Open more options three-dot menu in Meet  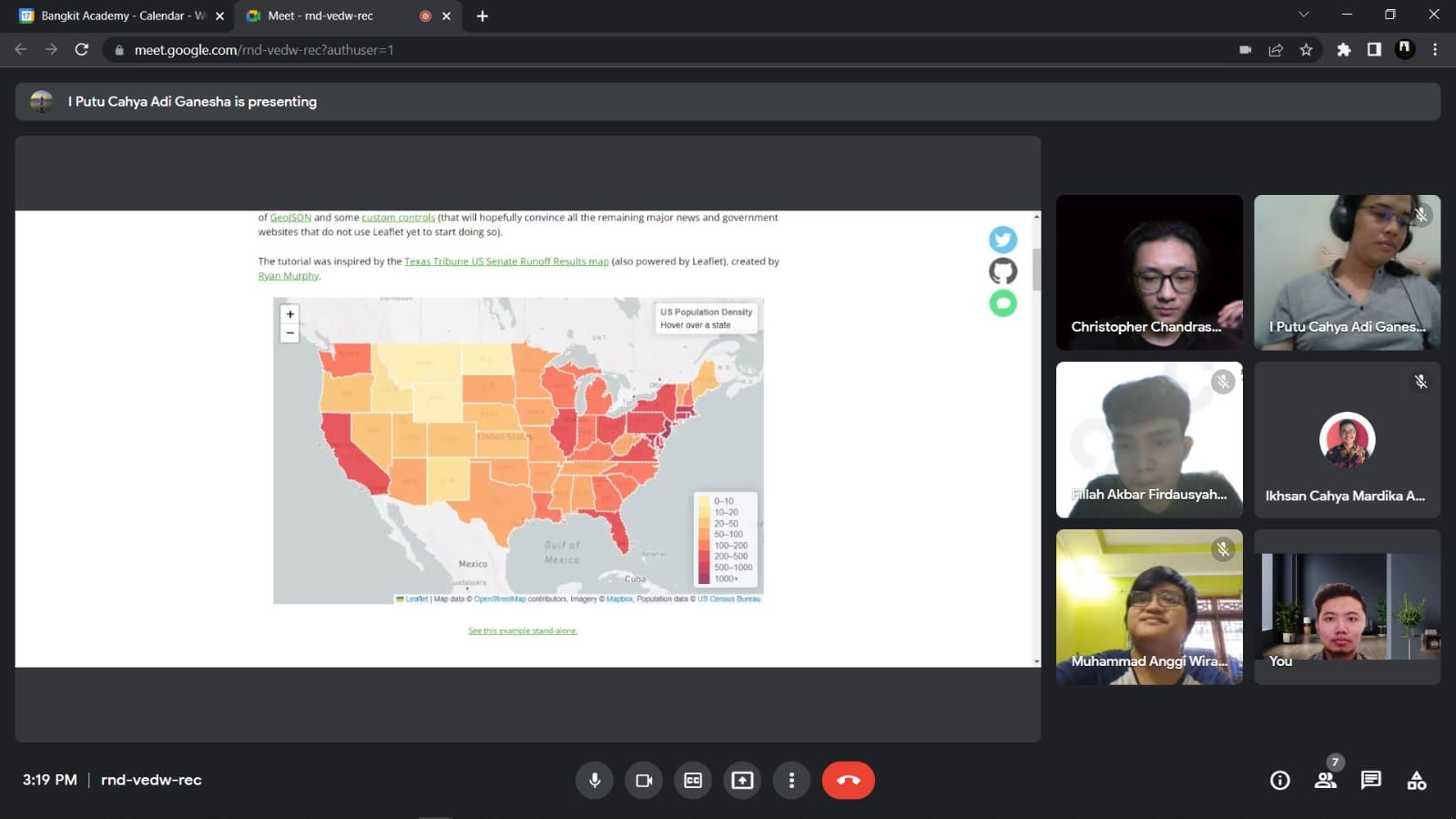pyautogui.click(x=791, y=781)
